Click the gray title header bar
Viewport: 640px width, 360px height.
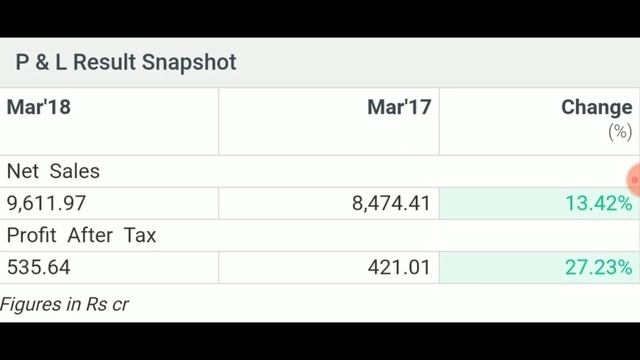(x=320, y=62)
